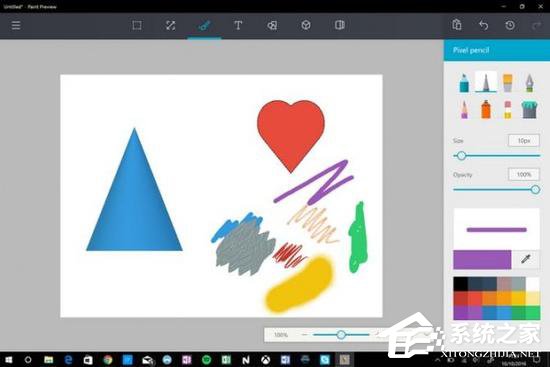Click the Size slider handle
The image size is (550, 367).
[x=461, y=155]
